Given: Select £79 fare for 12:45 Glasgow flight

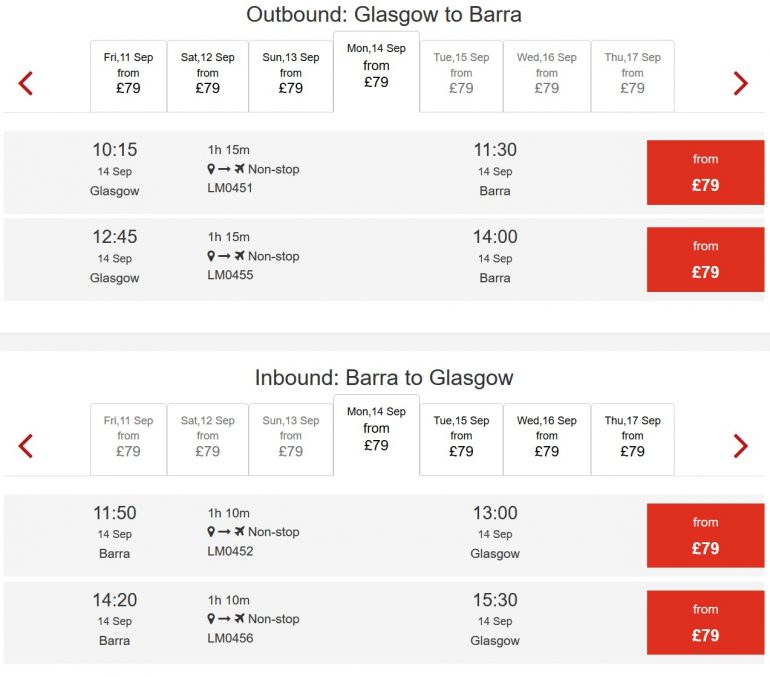Looking at the screenshot, I should (705, 259).
